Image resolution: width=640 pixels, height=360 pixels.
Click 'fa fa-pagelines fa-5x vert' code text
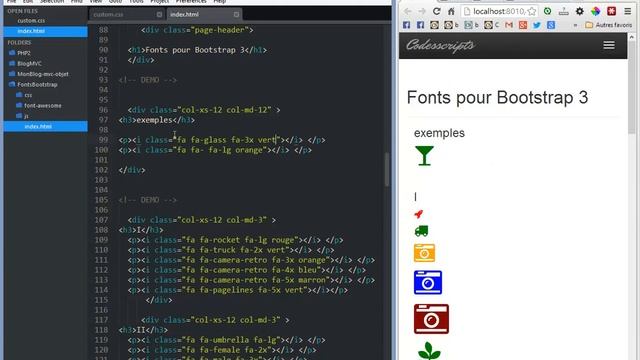tap(244, 290)
